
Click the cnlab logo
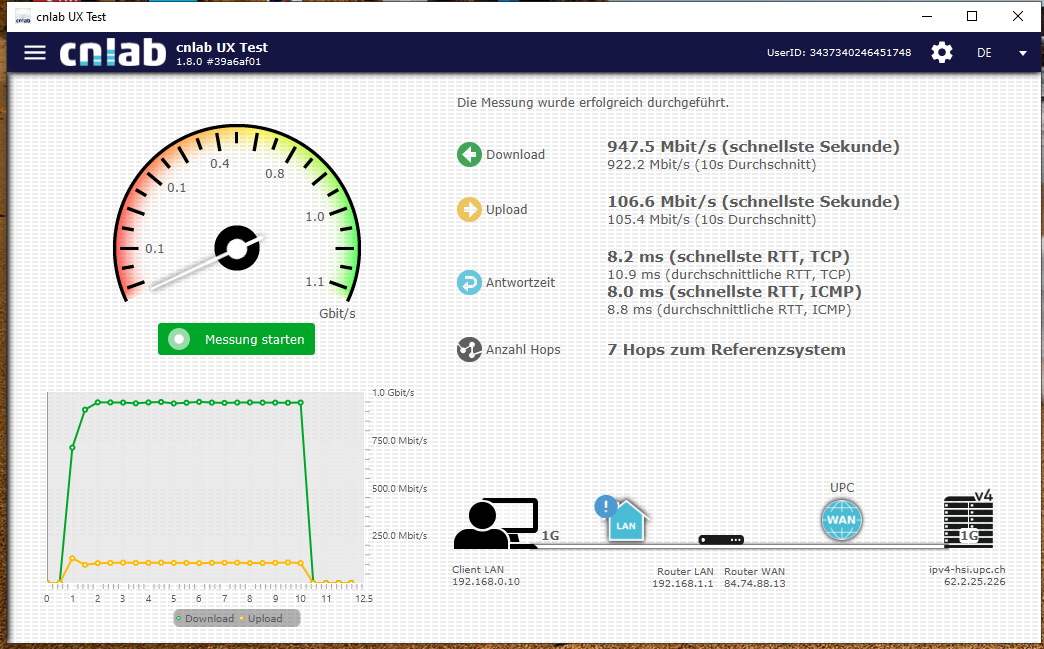point(112,53)
